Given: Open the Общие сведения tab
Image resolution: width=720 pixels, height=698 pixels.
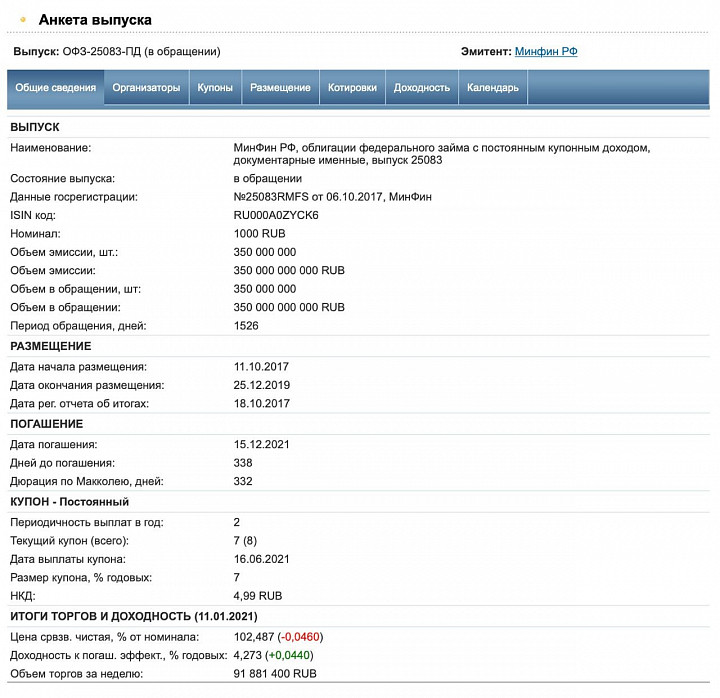Looking at the screenshot, I should 56,88.
